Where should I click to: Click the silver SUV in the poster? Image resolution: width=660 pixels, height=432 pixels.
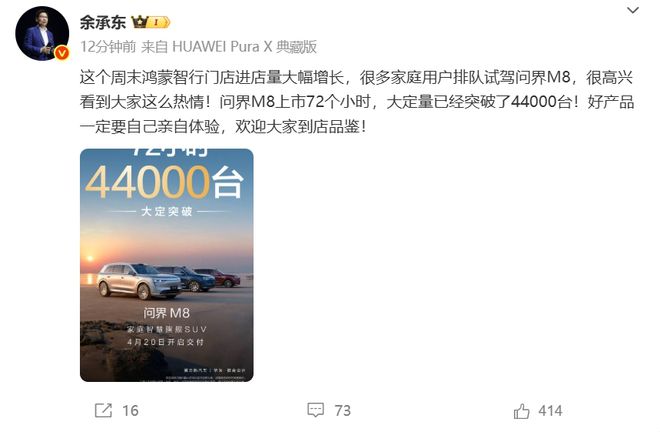(x=138, y=281)
